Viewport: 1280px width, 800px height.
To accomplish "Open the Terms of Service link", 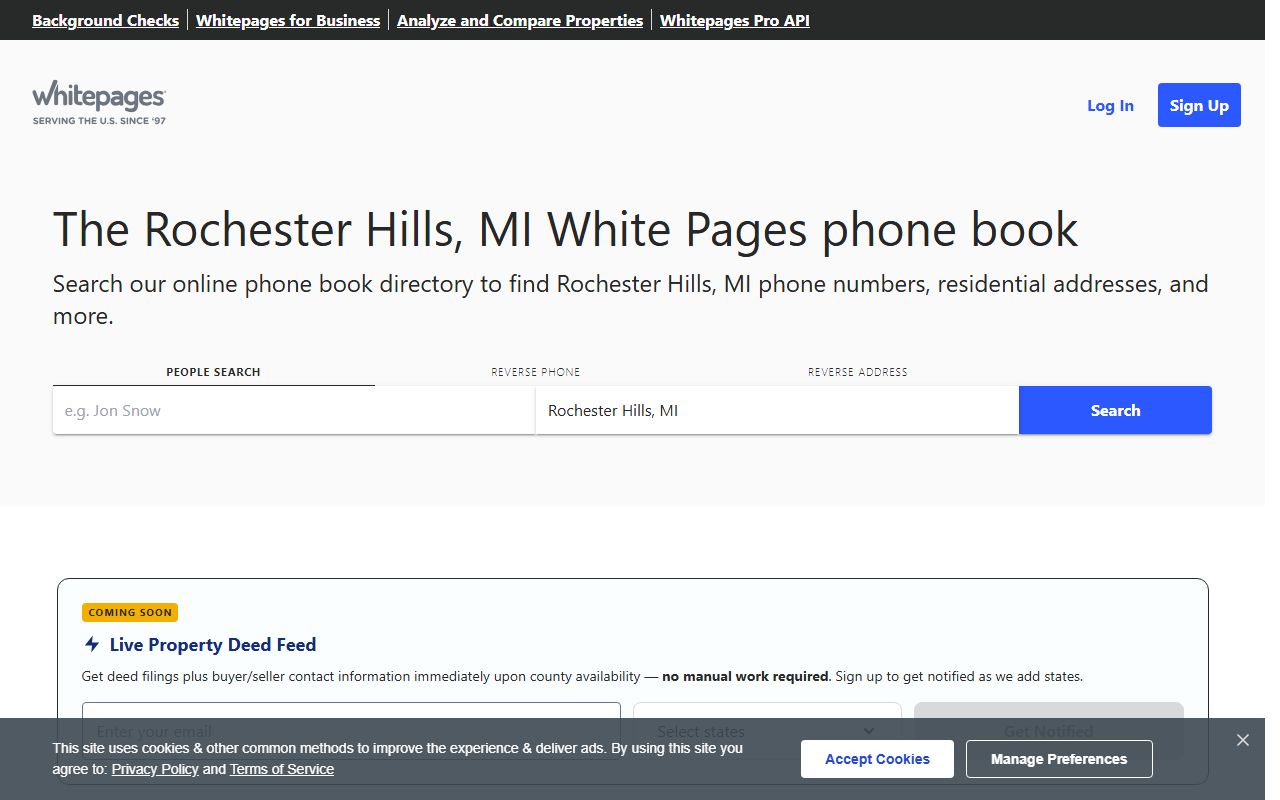I will (x=282, y=769).
